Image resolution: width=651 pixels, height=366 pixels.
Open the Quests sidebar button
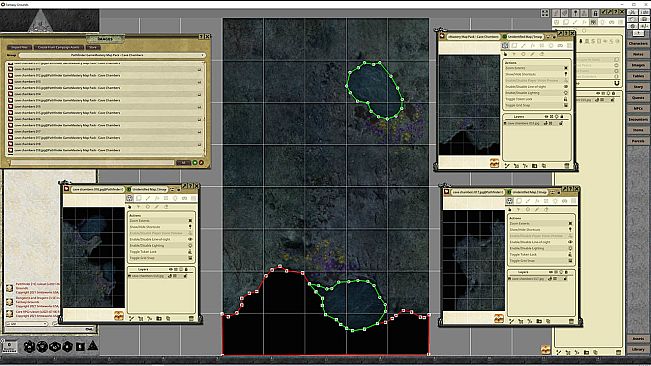coord(638,98)
